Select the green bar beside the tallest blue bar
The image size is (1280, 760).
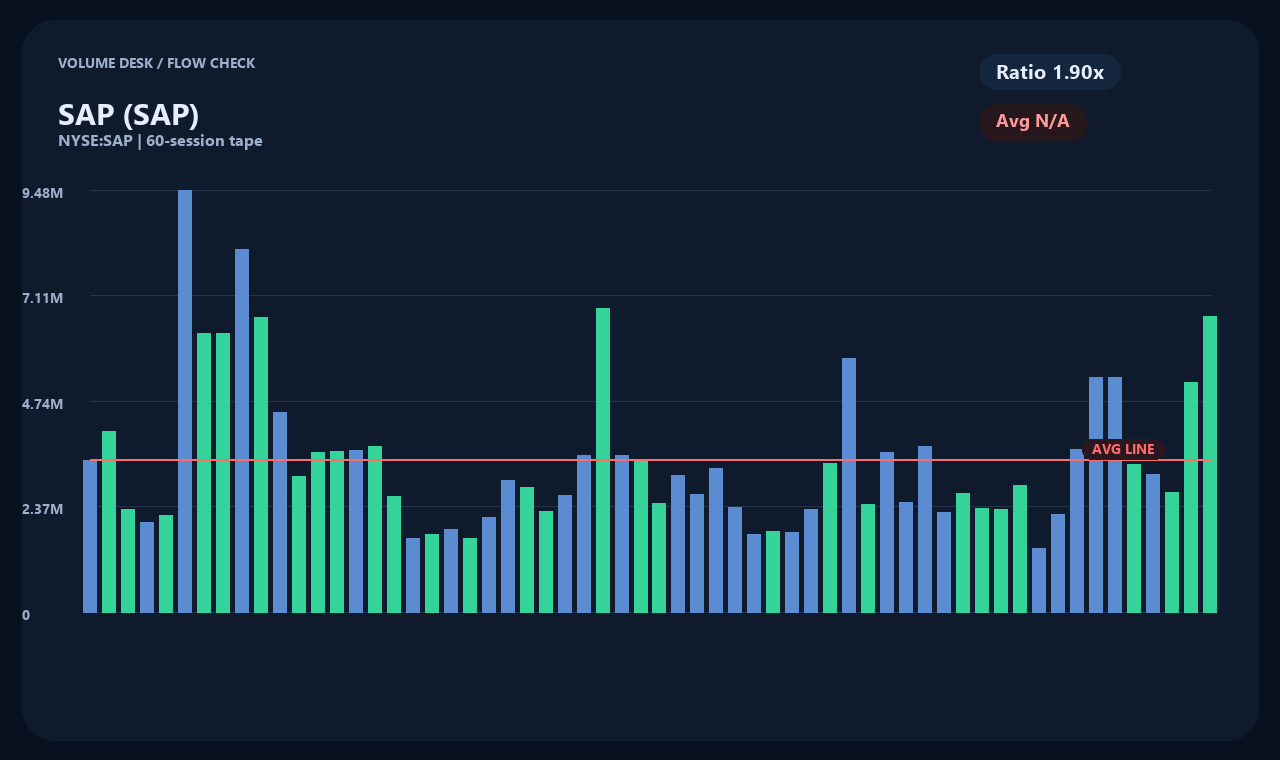(x=204, y=470)
